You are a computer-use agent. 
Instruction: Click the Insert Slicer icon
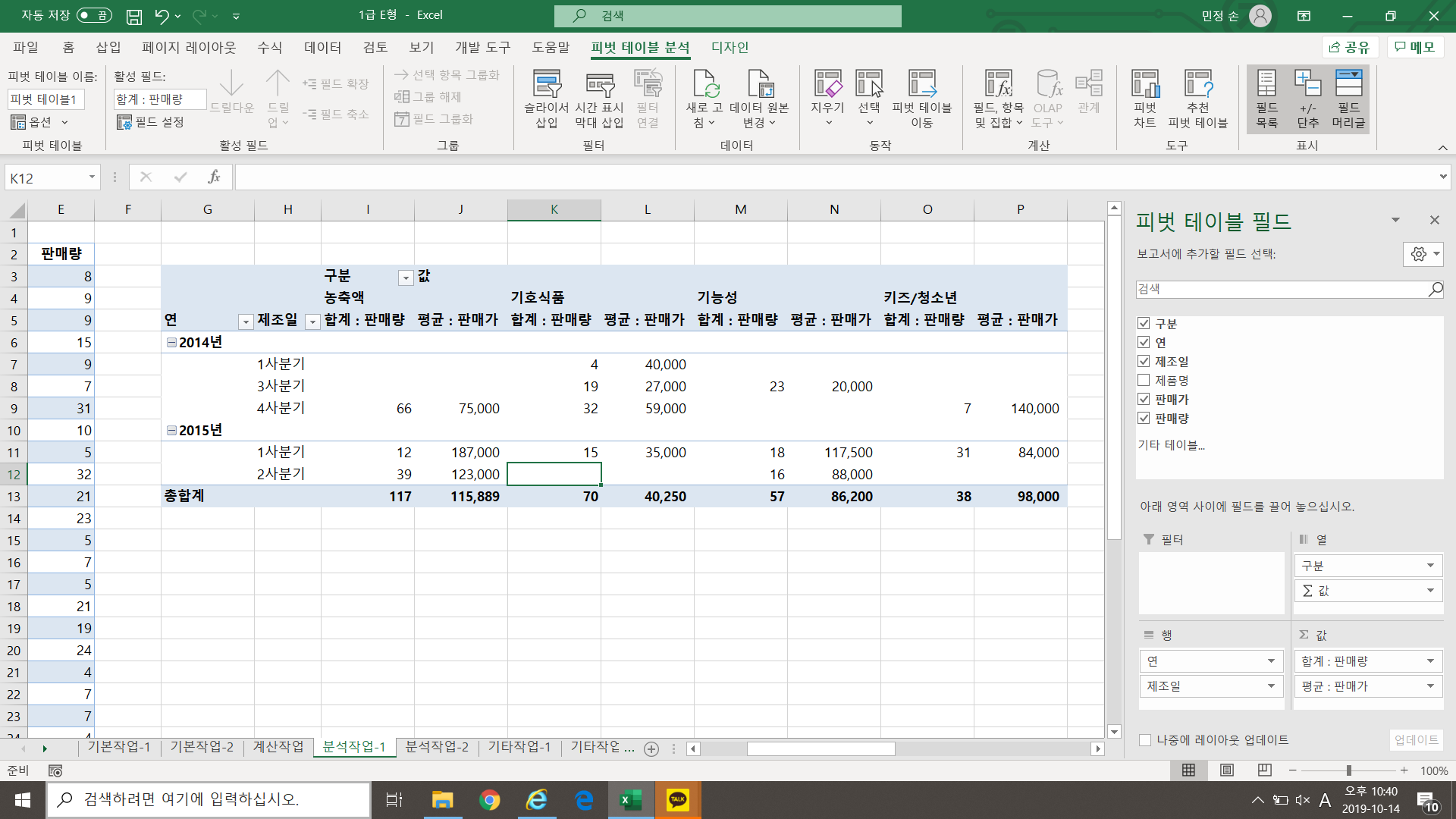click(x=546, y=85)
